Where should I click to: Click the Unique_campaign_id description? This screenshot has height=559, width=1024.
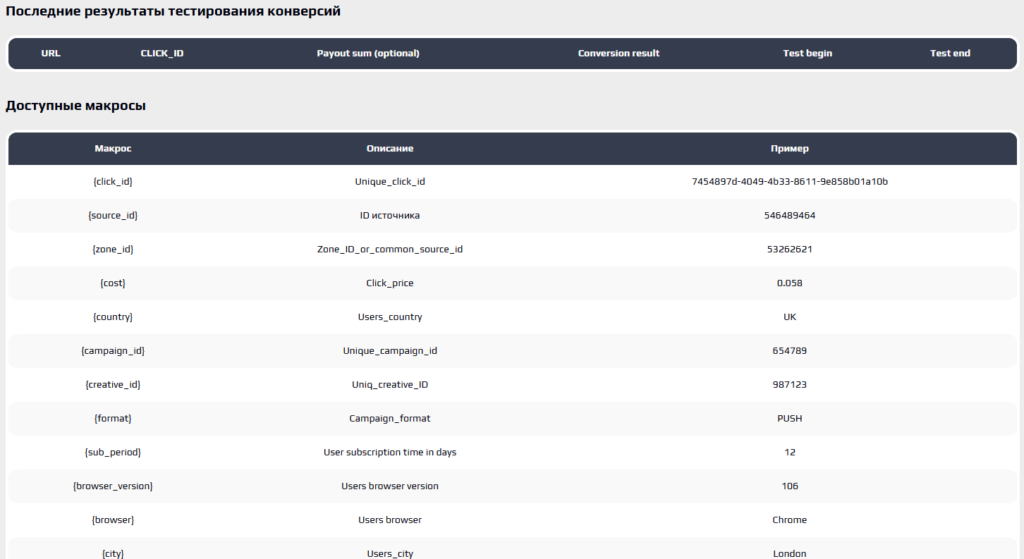(x=390, y=351)
